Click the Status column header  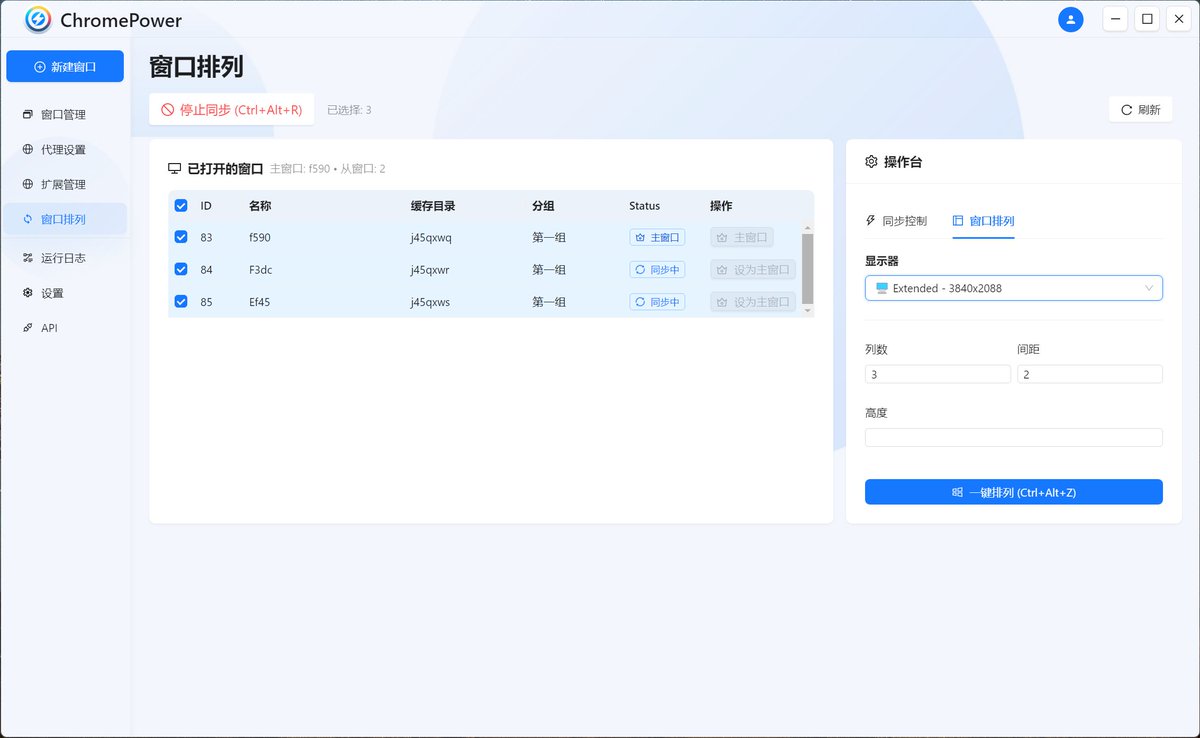coord(645,206)
